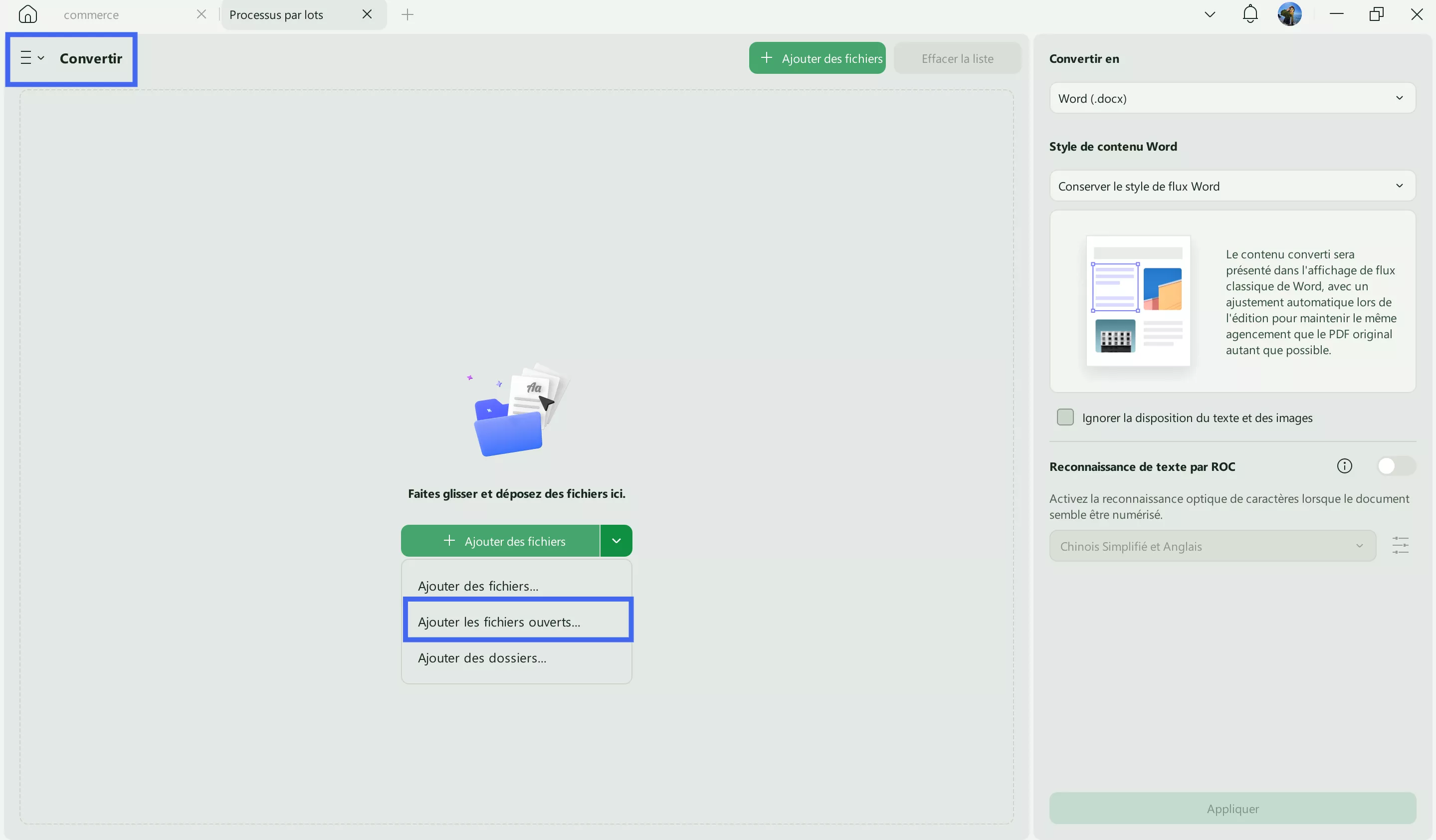
Task: Click the caret icon beside the top-right bell
Action: (1209, 13)
